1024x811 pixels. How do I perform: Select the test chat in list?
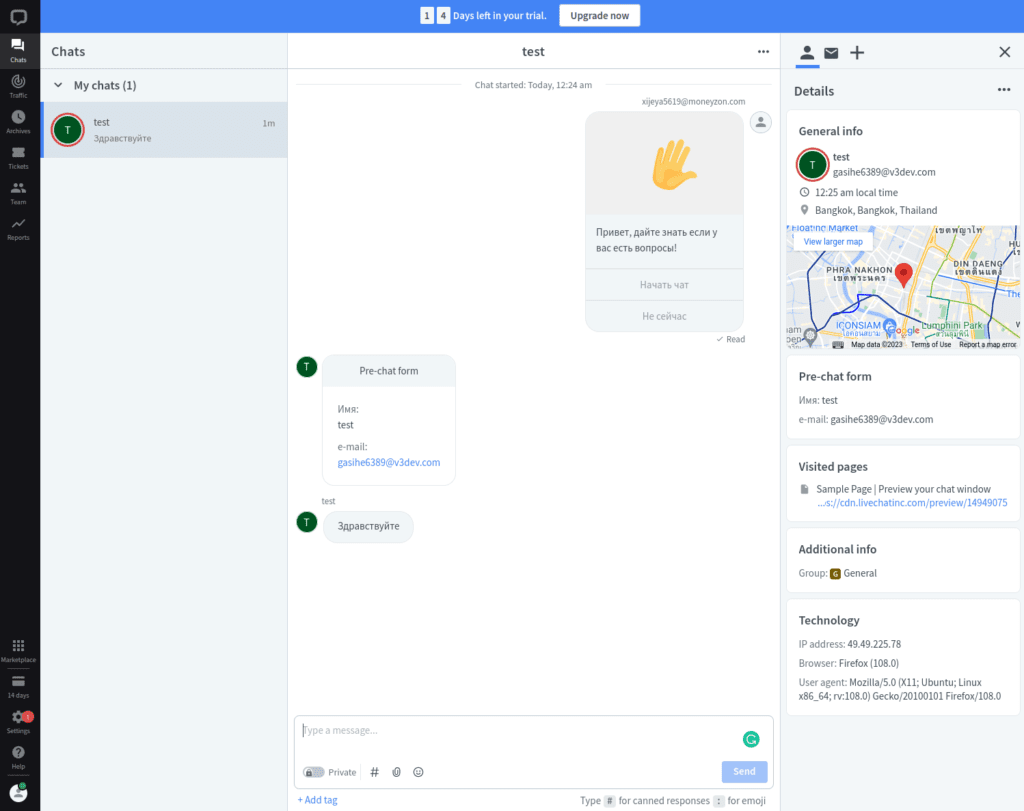click(164, 130)
